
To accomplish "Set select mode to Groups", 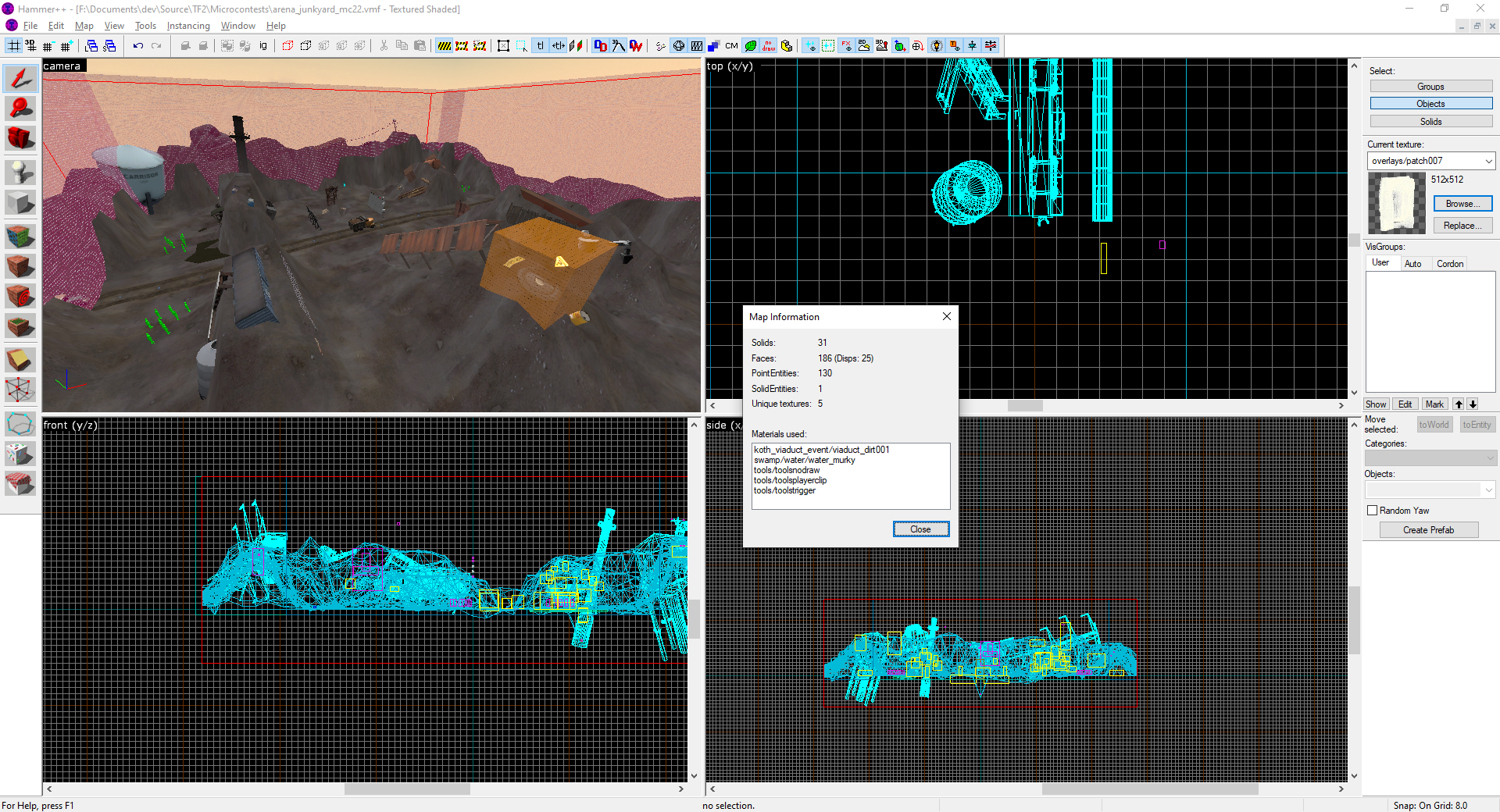I will pos(1430,87).
